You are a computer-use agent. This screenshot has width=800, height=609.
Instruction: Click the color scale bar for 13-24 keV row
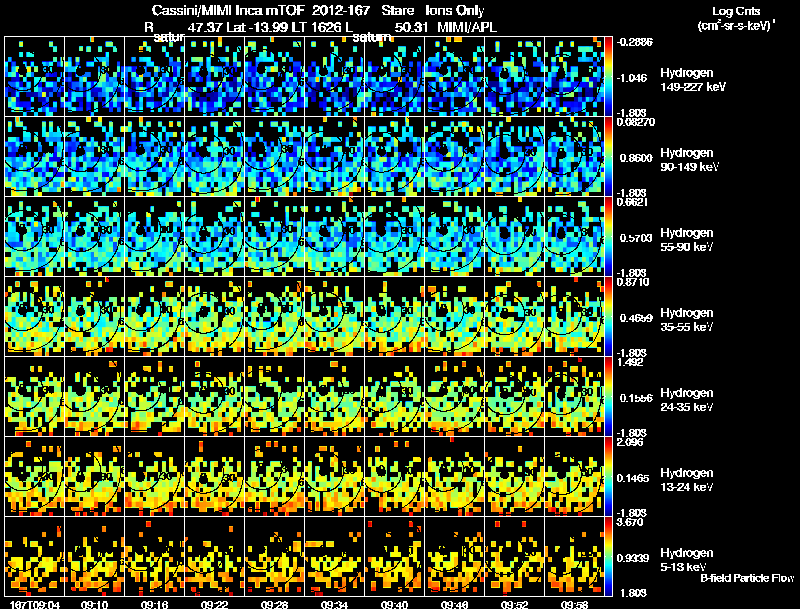coord(608,476)
